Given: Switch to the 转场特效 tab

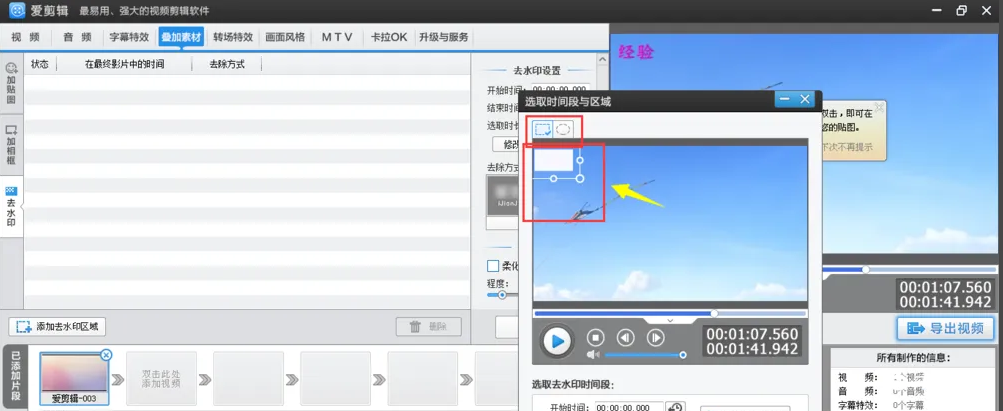Looking at the screenshot, I should (x=232, y=37).
